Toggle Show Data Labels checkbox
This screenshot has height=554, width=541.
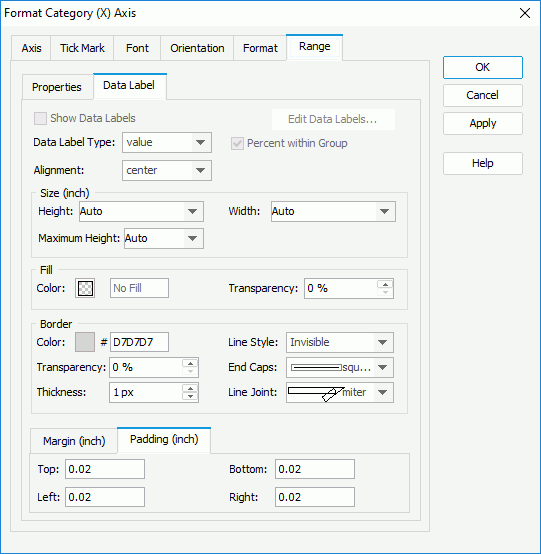[x=40, y=118]
